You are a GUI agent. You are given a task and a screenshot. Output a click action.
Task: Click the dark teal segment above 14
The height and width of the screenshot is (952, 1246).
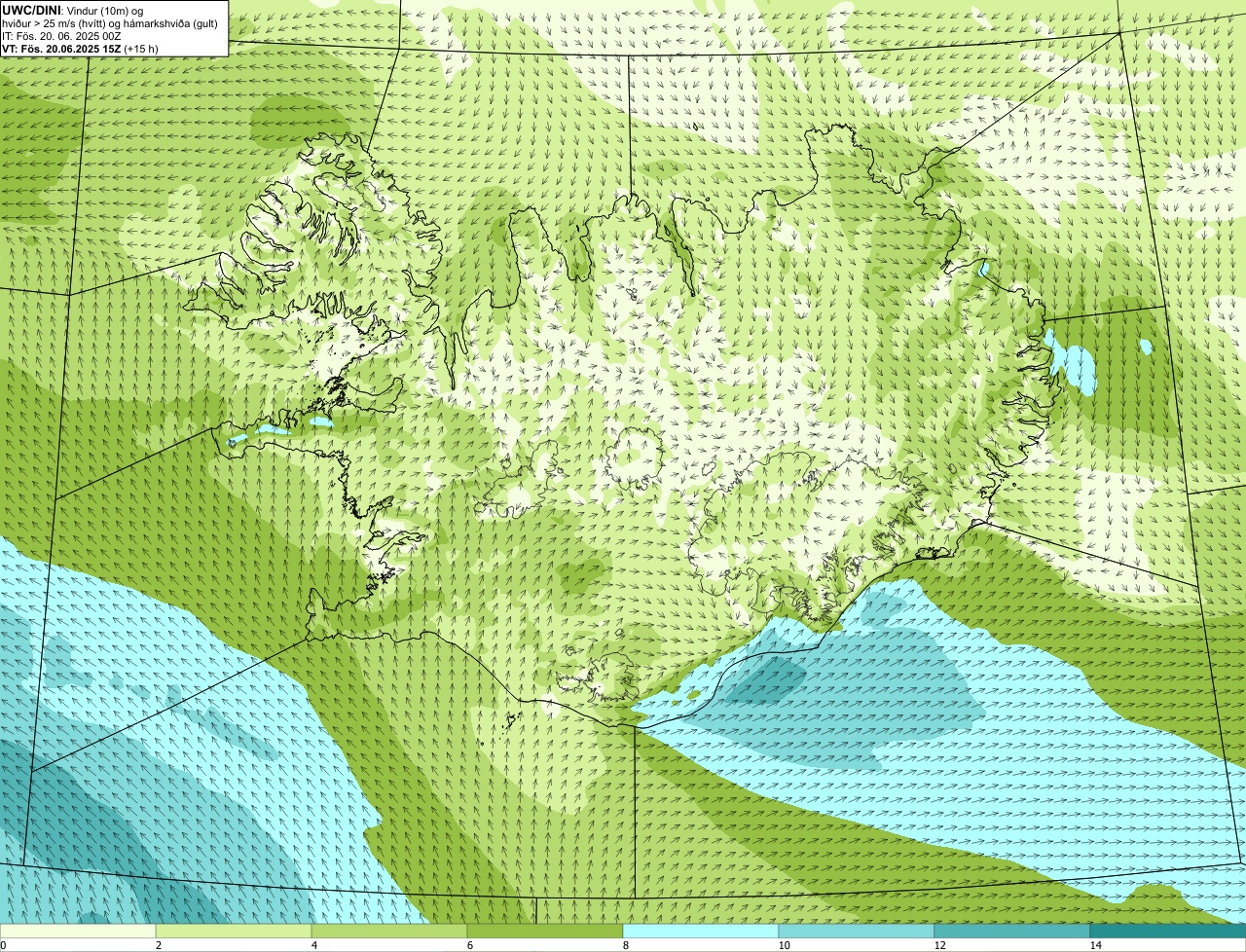[x=1168, y=931]
